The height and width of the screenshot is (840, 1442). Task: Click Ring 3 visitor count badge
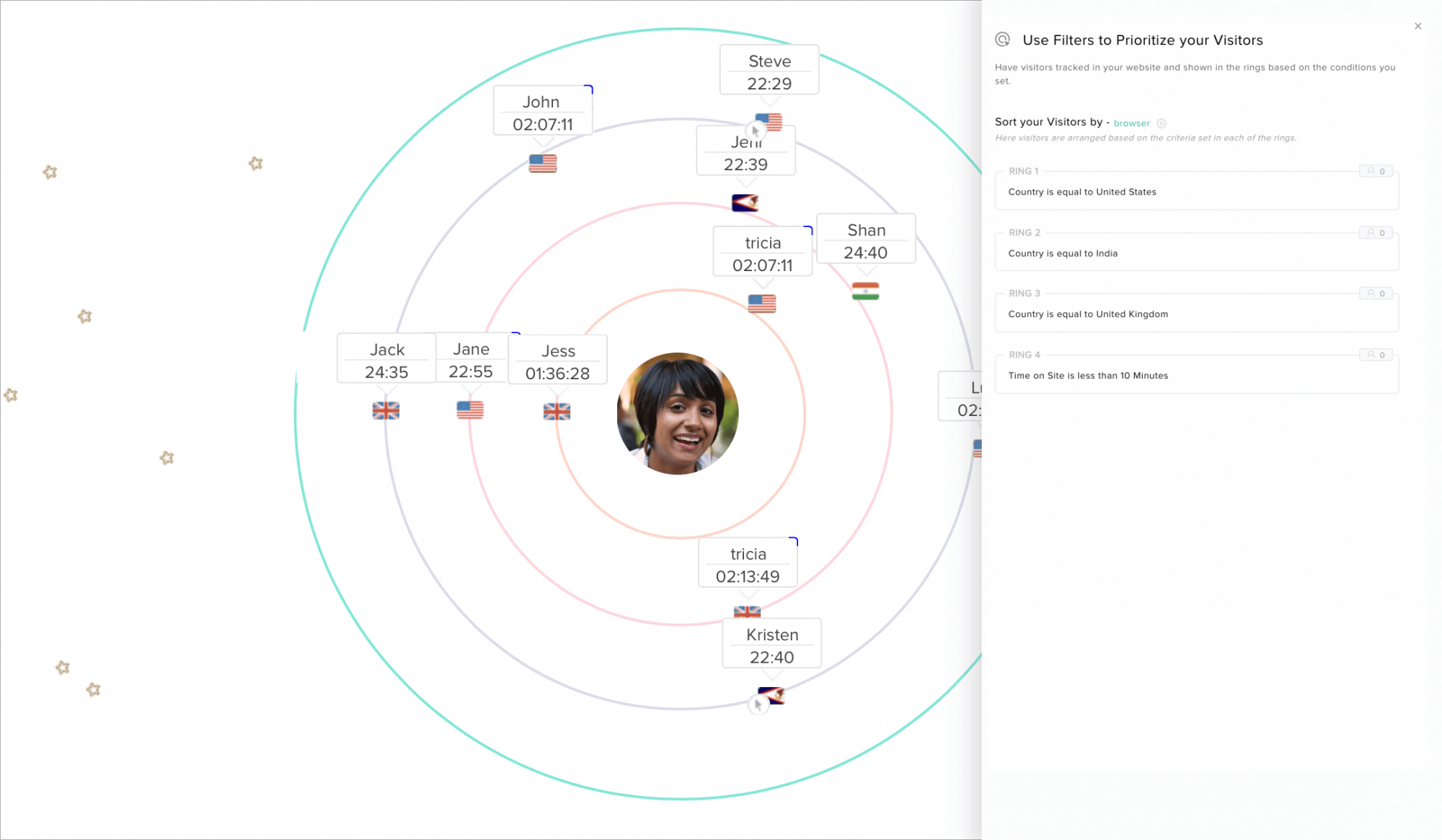[x=1376, y=293]
